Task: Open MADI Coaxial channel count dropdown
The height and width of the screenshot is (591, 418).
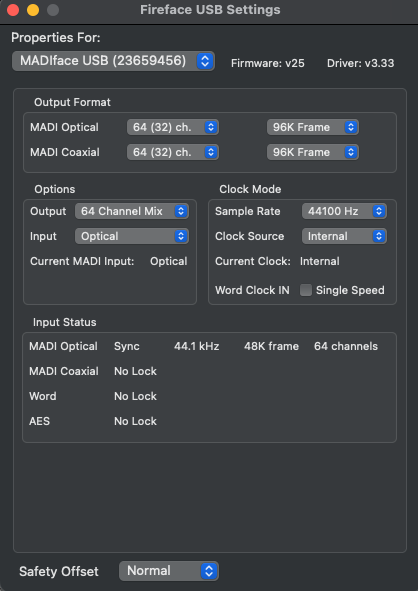Action: (x=173, y=152)
